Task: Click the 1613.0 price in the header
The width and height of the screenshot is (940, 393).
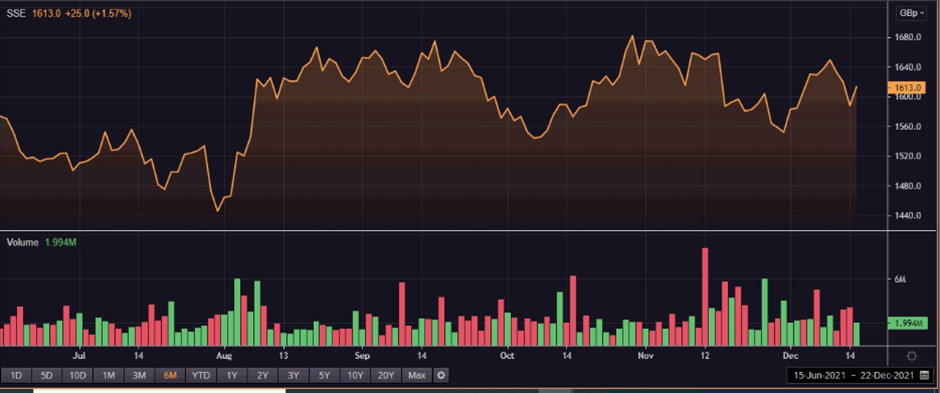Action: point(45,13)
